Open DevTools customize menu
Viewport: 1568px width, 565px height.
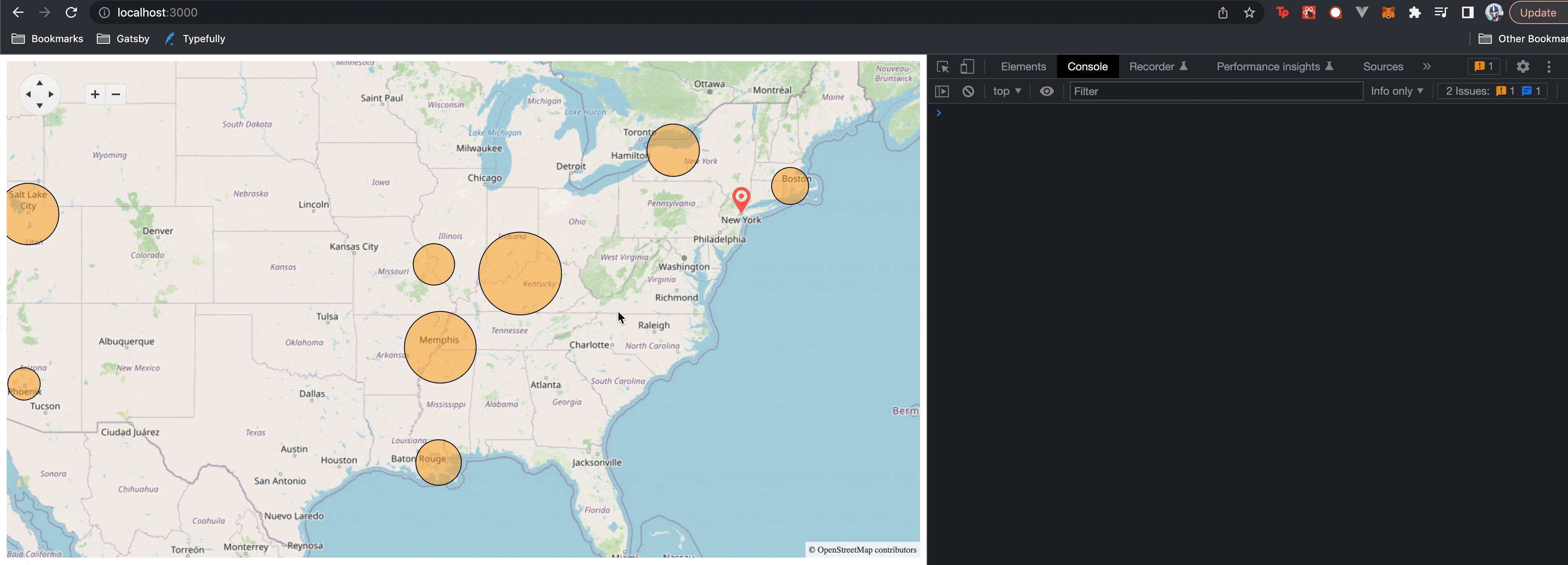(1549, 66)
